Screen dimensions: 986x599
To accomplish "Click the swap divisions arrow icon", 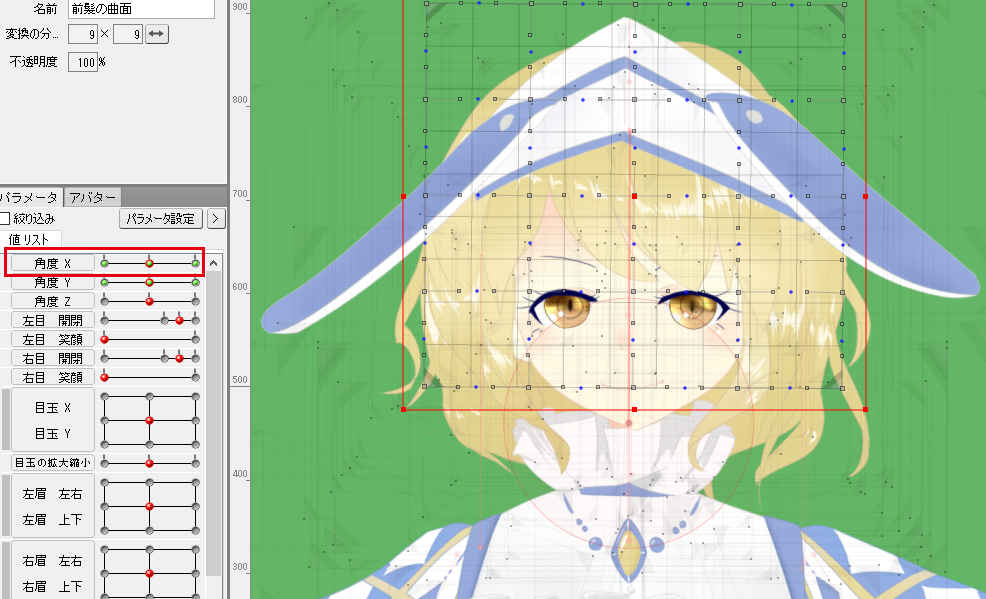I will [x=157, y=34].
